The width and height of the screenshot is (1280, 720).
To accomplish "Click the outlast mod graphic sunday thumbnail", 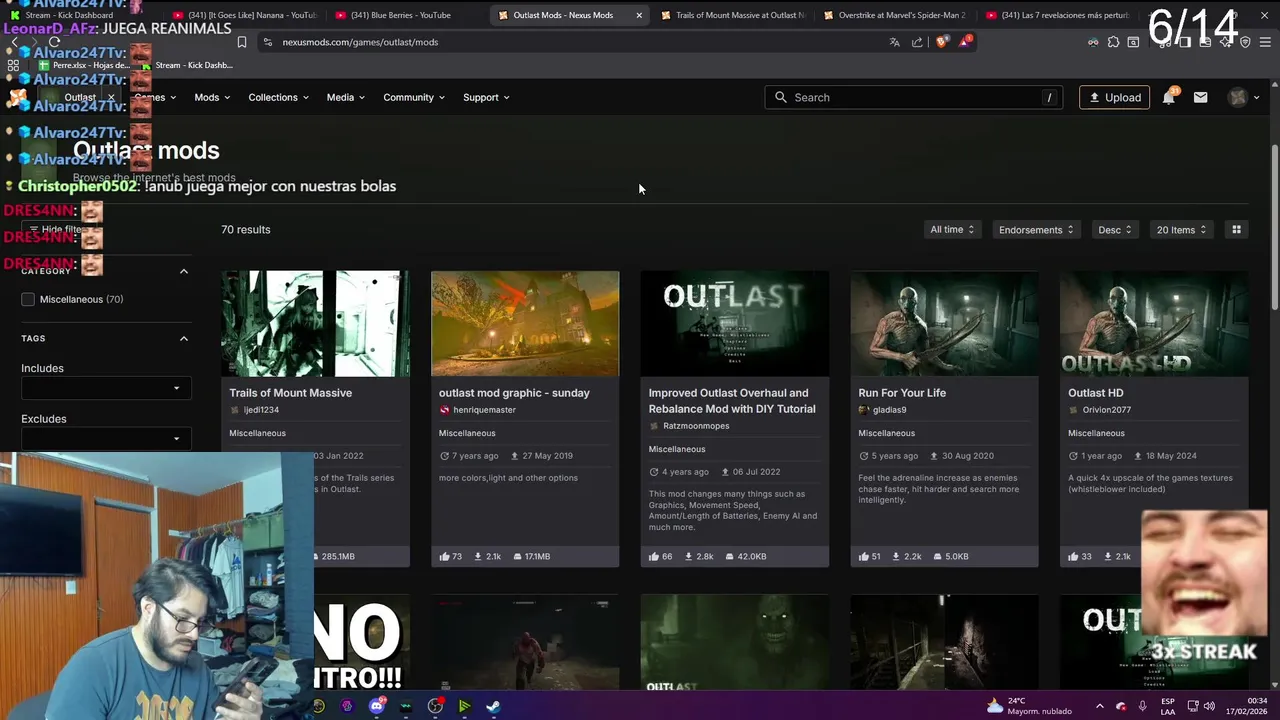I will [x=525, y=323].
